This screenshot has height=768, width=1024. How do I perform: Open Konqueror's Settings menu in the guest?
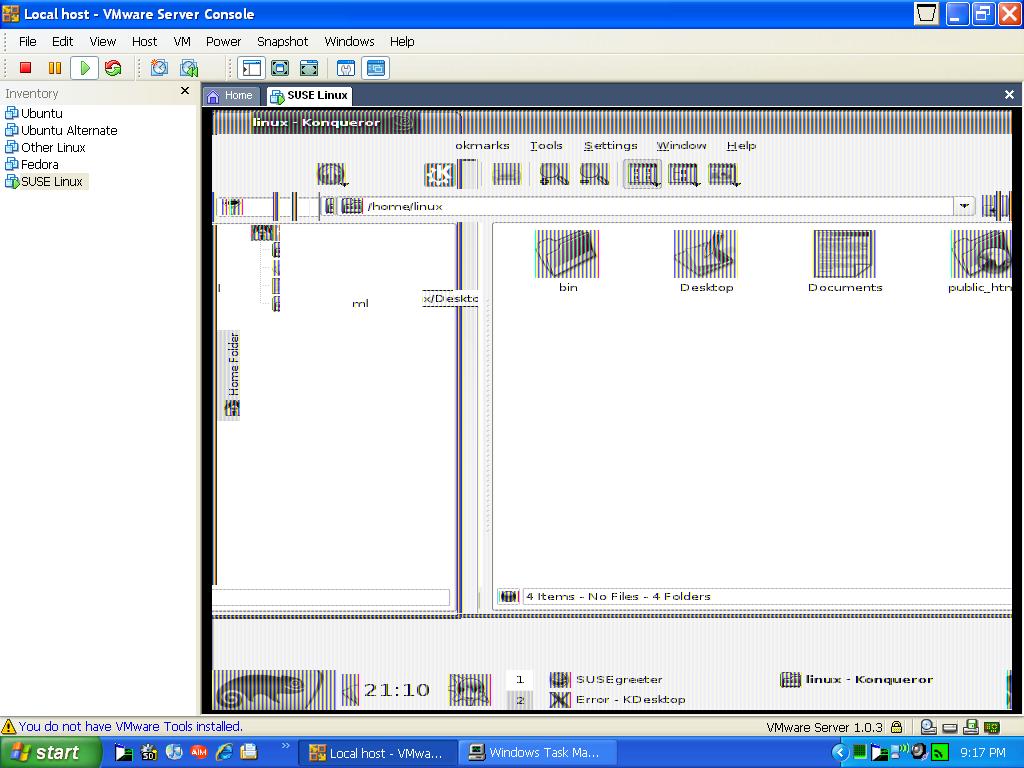[611, 145]
